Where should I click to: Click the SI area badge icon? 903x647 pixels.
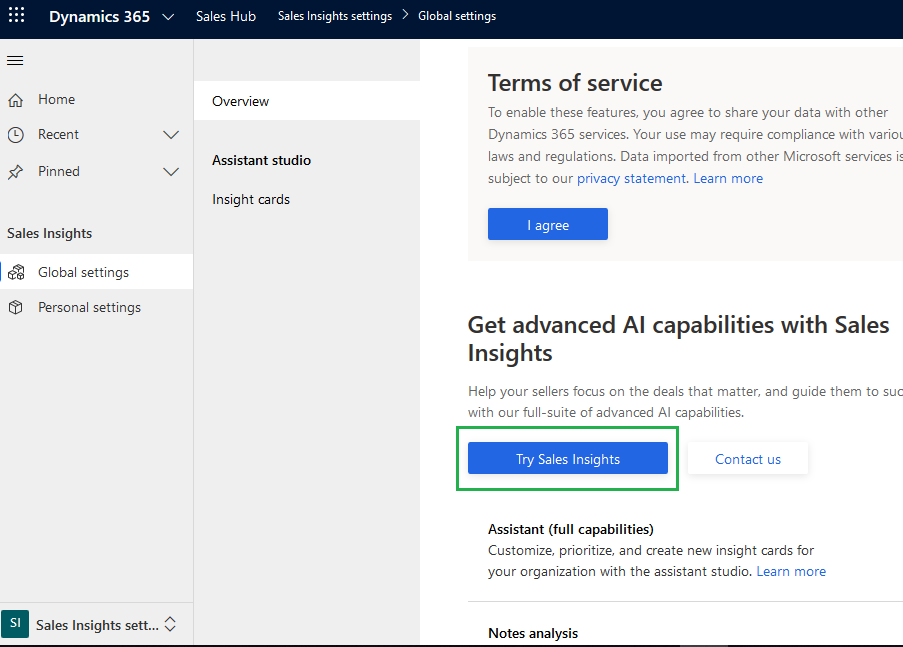tap(15, 623)
